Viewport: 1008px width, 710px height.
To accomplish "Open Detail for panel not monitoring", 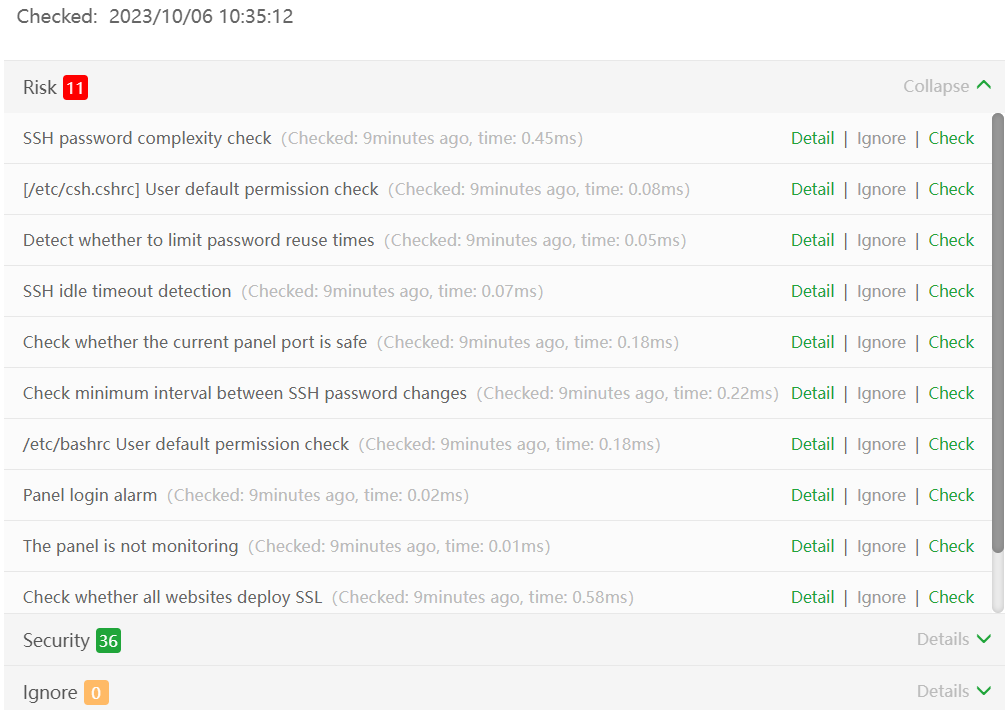I will (x=812, y=546).
